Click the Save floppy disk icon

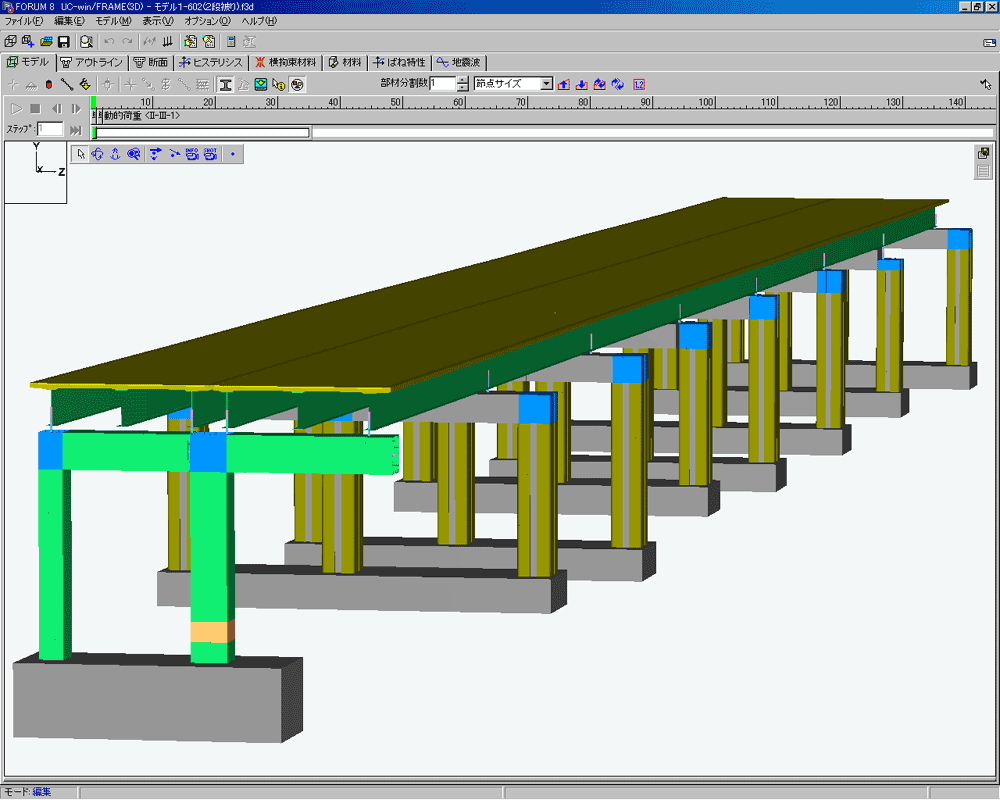(63, 42)
